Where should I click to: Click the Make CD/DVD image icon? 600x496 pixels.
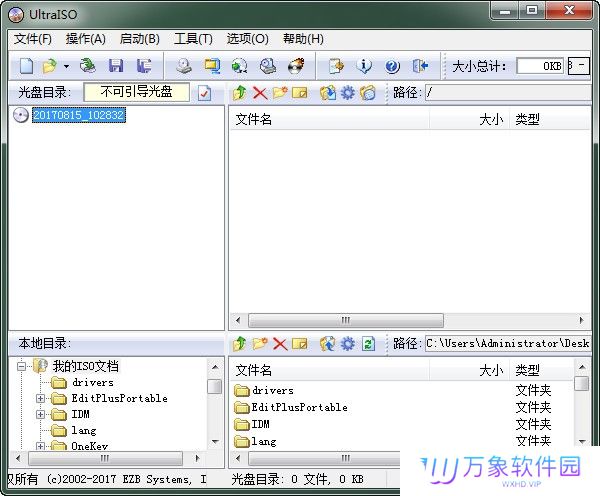(184, 66)
